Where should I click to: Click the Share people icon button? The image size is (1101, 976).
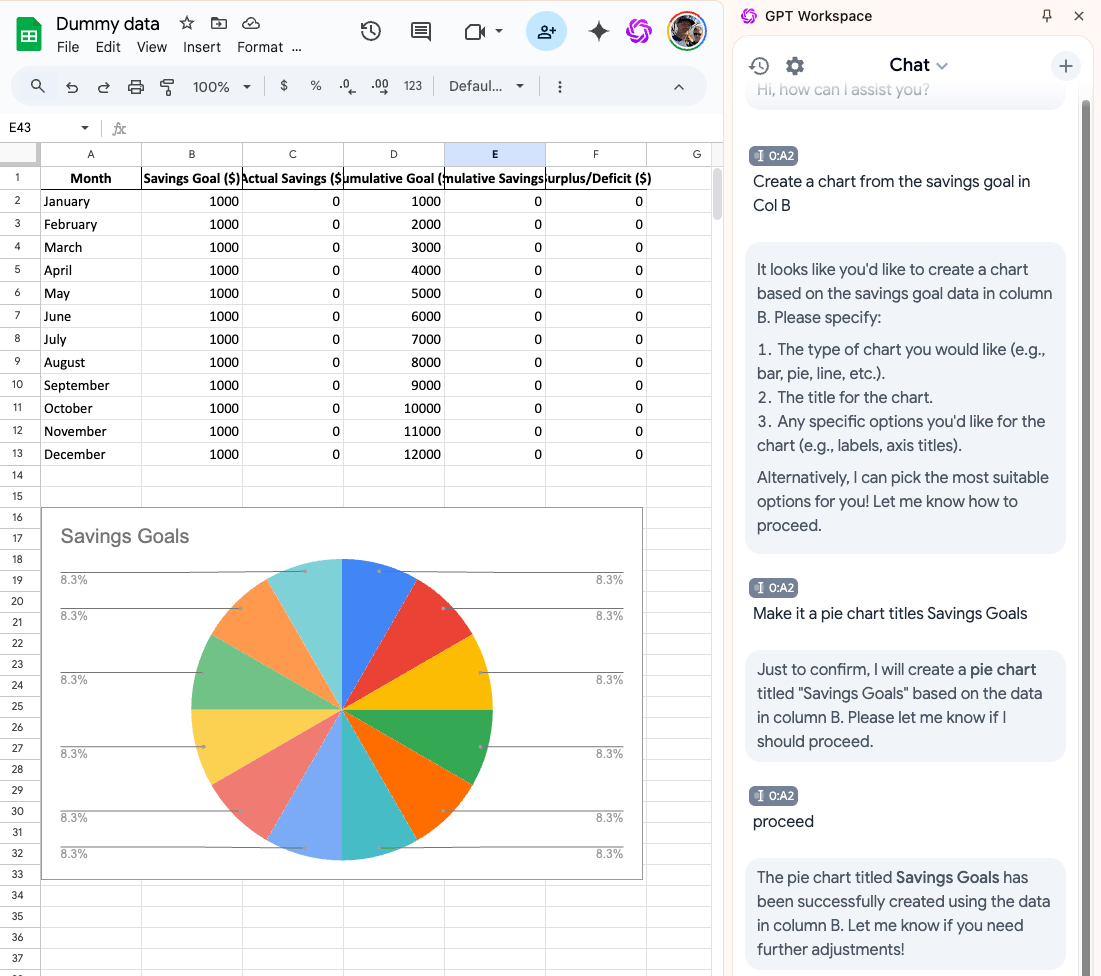click(546, 31)
